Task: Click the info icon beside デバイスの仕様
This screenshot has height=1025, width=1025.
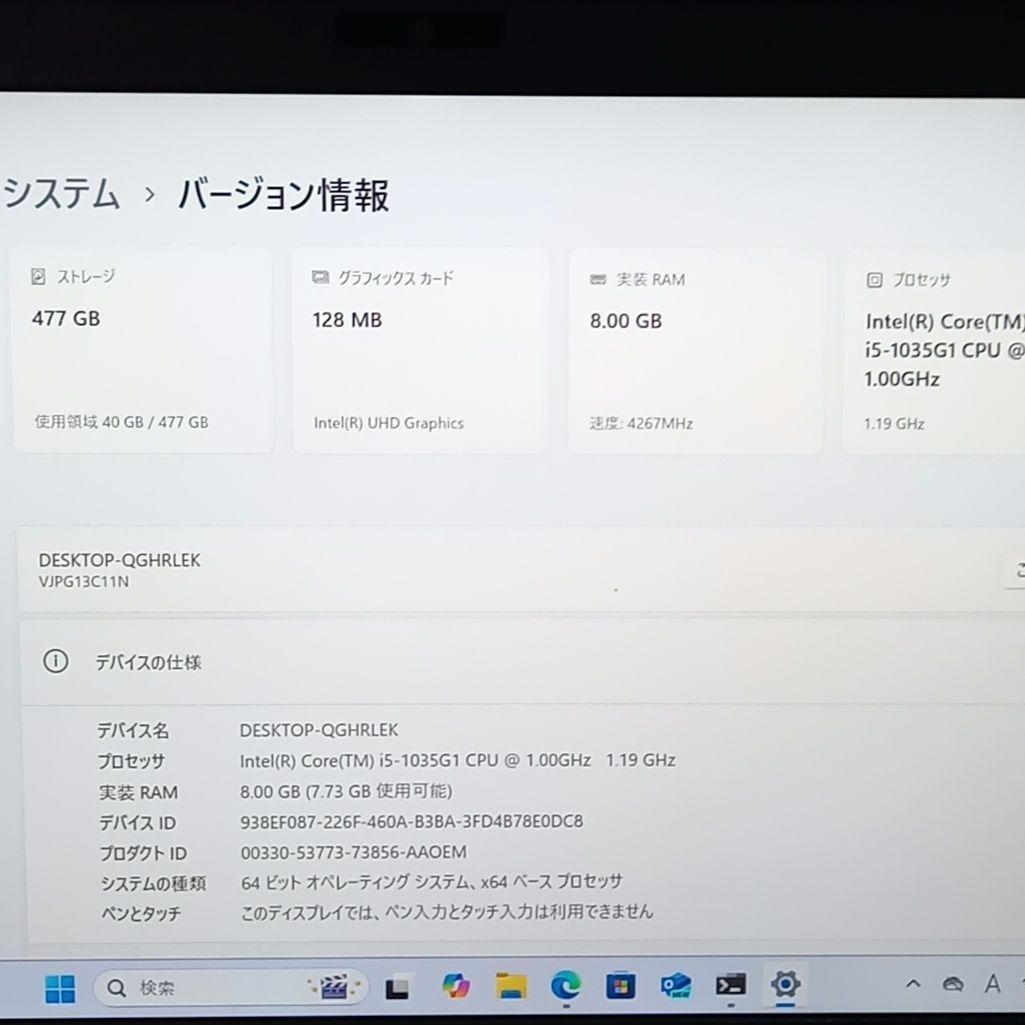Action: [x=56, y=661]
